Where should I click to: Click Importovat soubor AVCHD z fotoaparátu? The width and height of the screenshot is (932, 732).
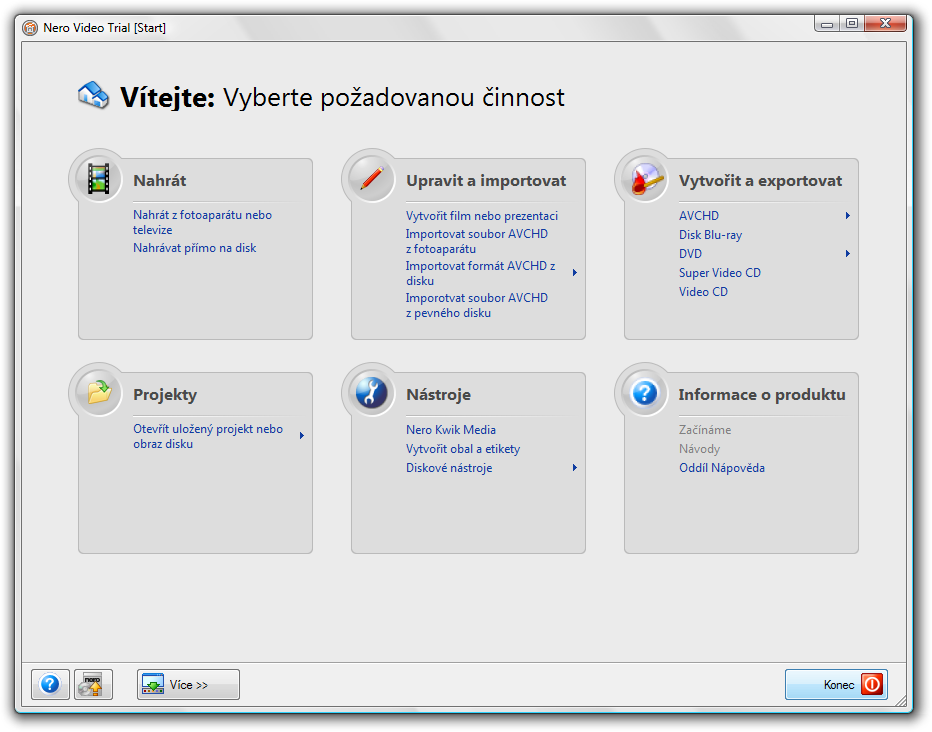pos(477,241)
